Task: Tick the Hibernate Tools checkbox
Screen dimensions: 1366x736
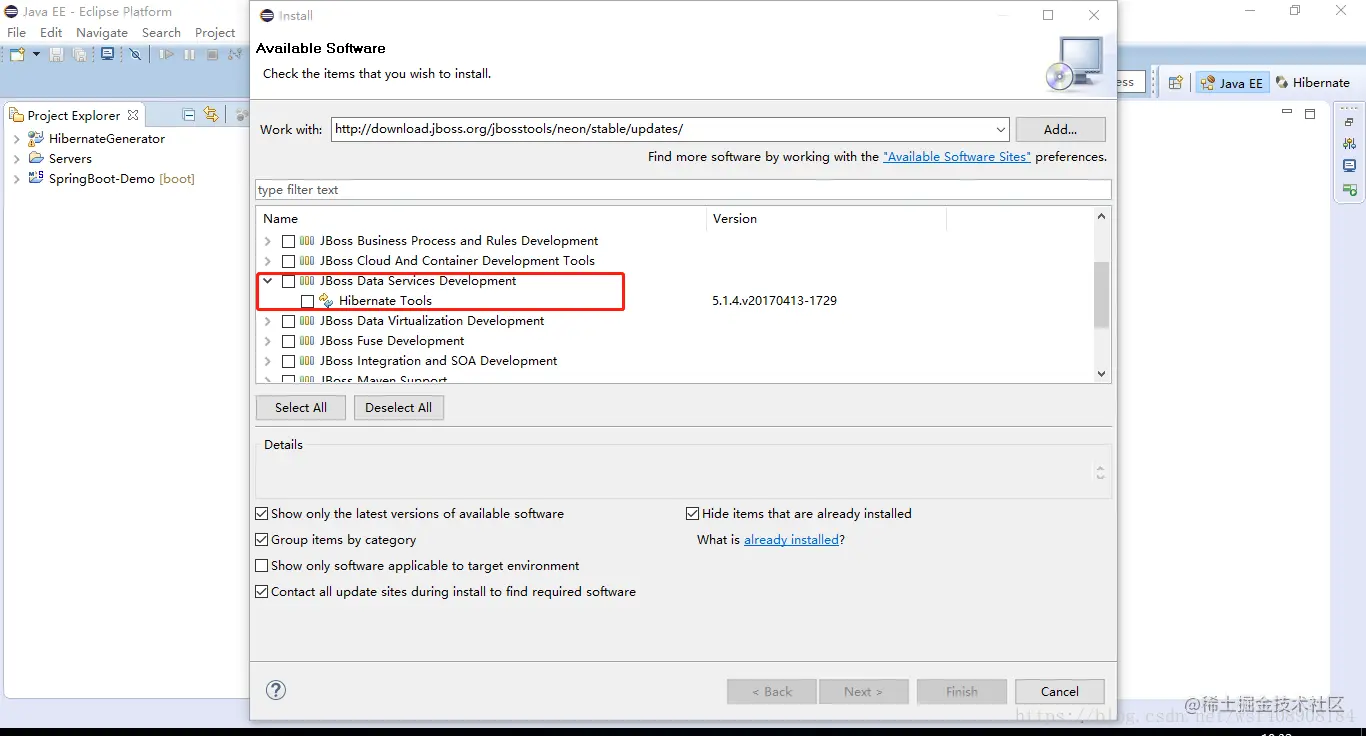Action: 307,301
